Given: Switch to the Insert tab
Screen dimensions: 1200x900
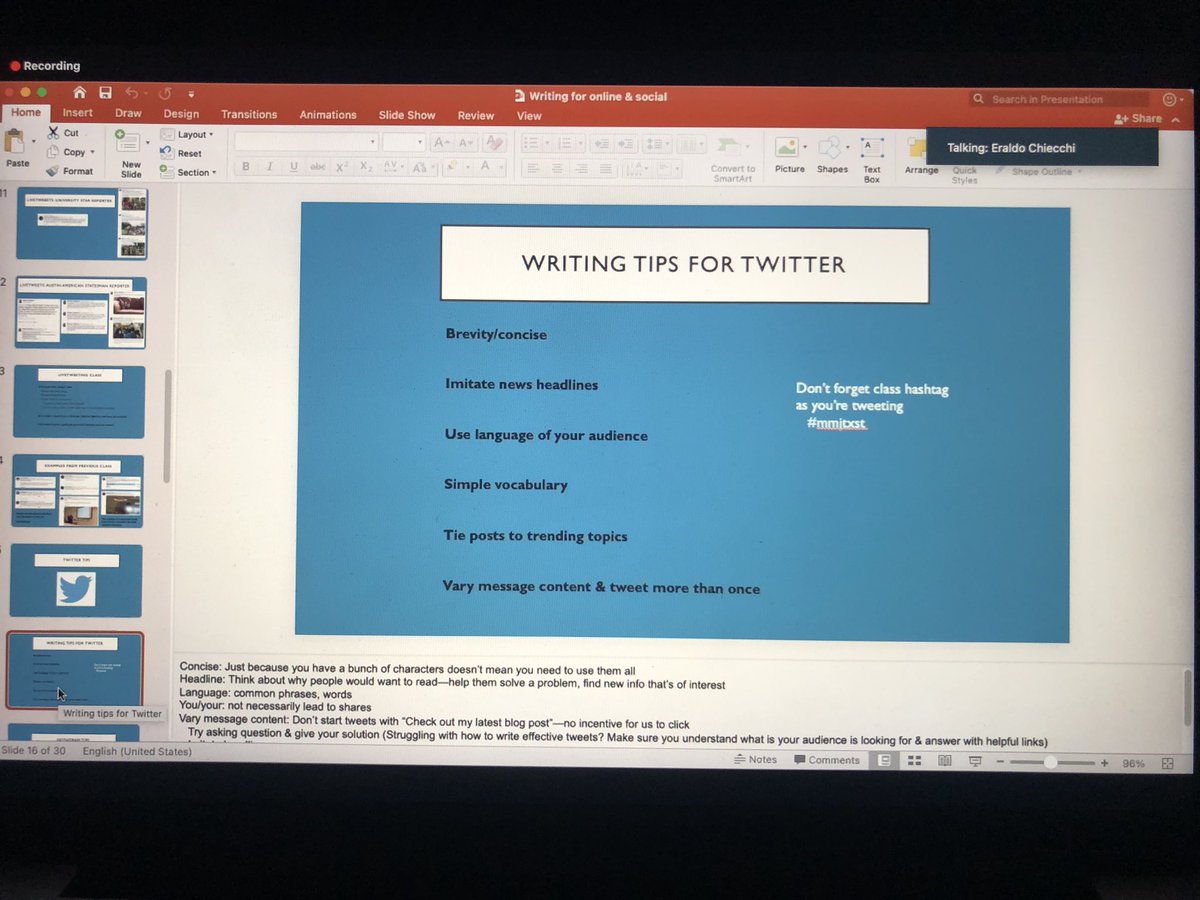Looking at the screenshot, I should (78, 113).
